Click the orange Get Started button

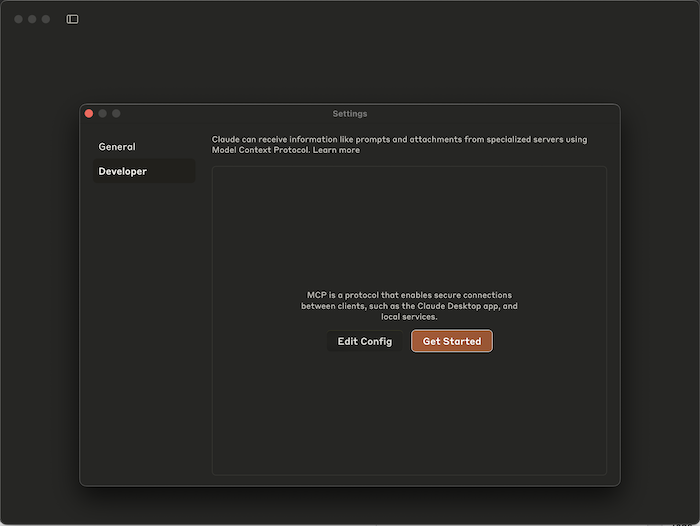451,341
